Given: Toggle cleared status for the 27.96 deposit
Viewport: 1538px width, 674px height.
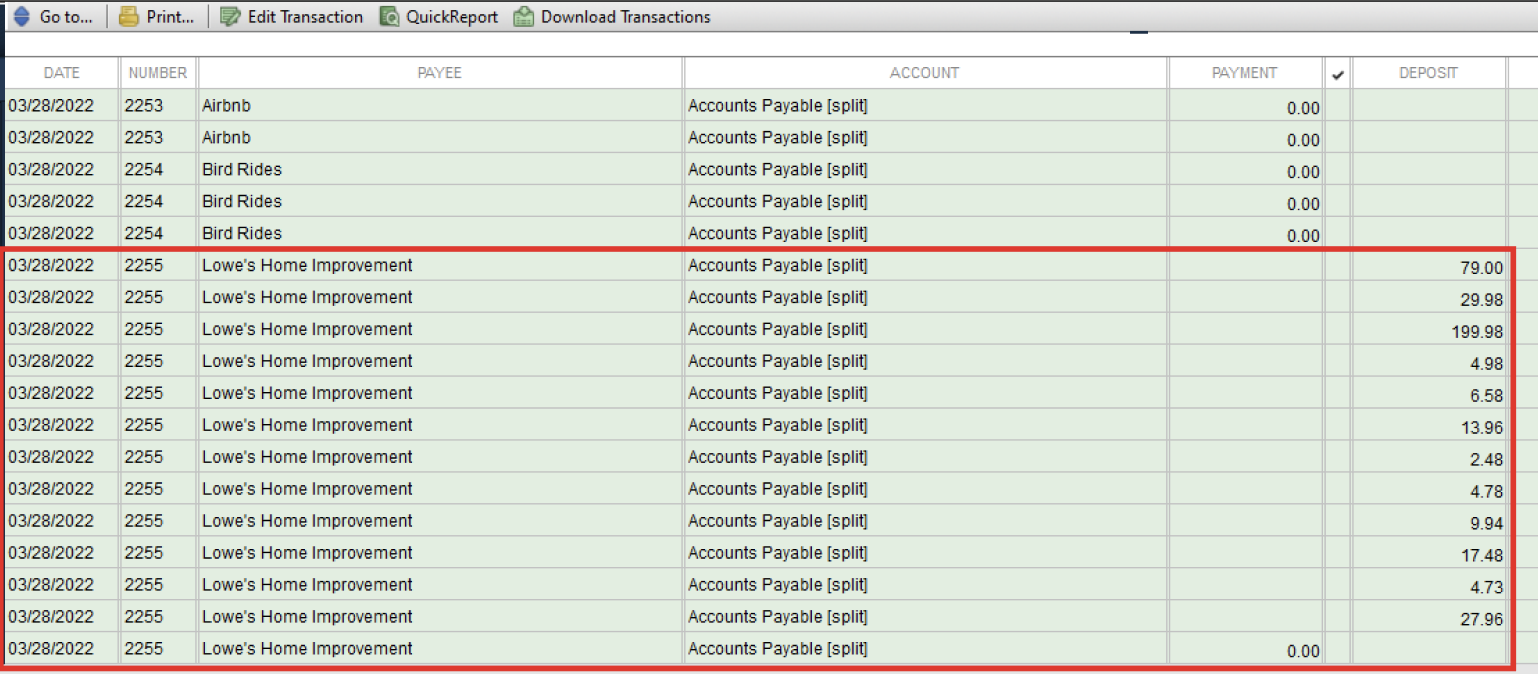Looking at the screenshot, I should [1338, 618].
